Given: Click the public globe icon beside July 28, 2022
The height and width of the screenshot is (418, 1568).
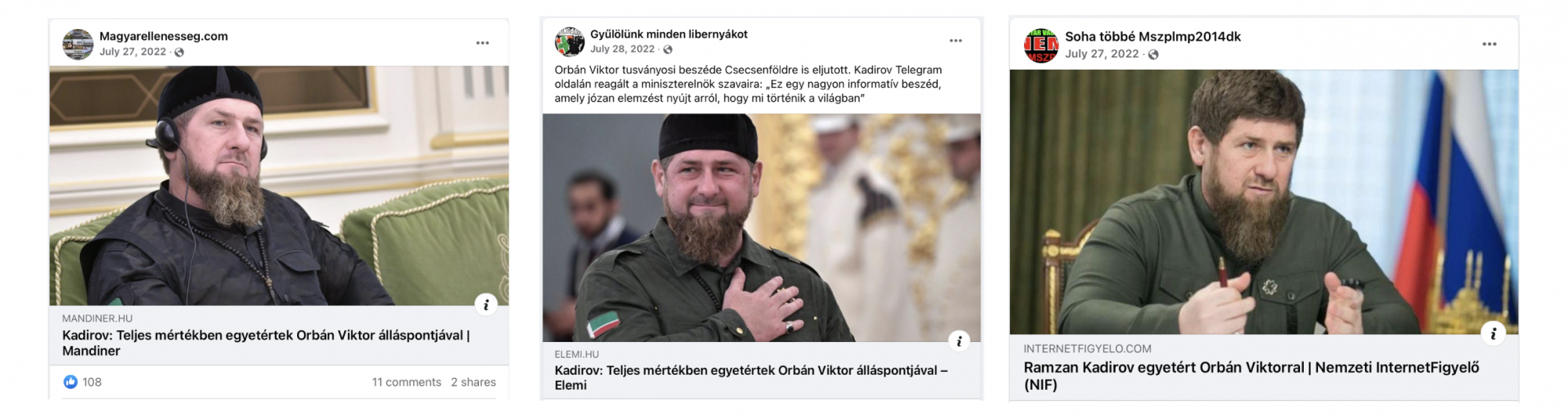Looking at the screenshot, I should (668, 49).
